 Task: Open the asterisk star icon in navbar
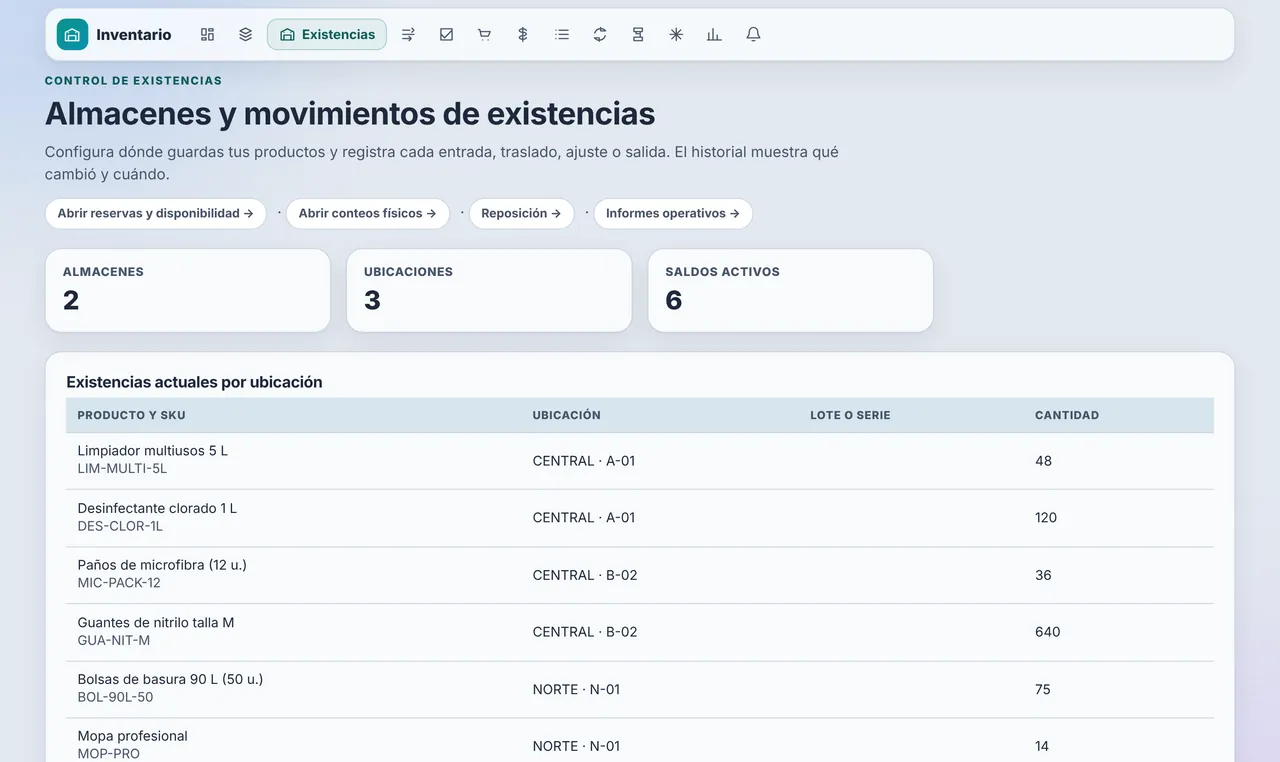tap(676, 34)
